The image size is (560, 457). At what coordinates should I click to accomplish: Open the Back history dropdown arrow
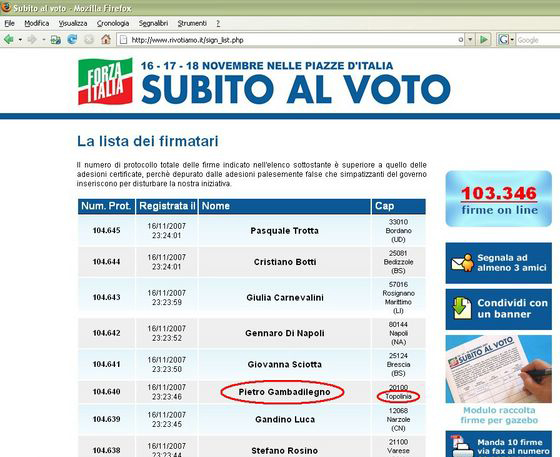point(20,40)
